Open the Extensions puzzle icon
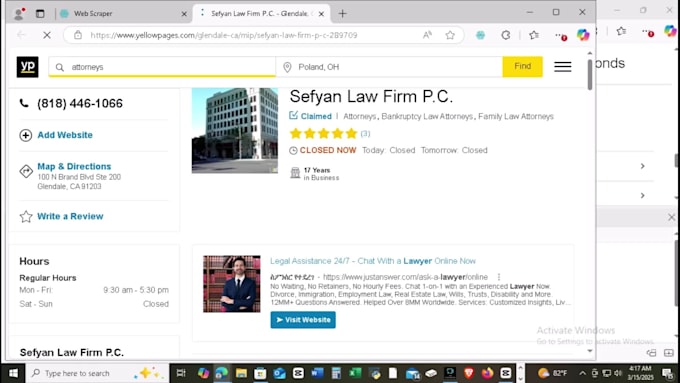Image resolution: width=680 pixels, height=383 pixels. (x=506, y=35)
